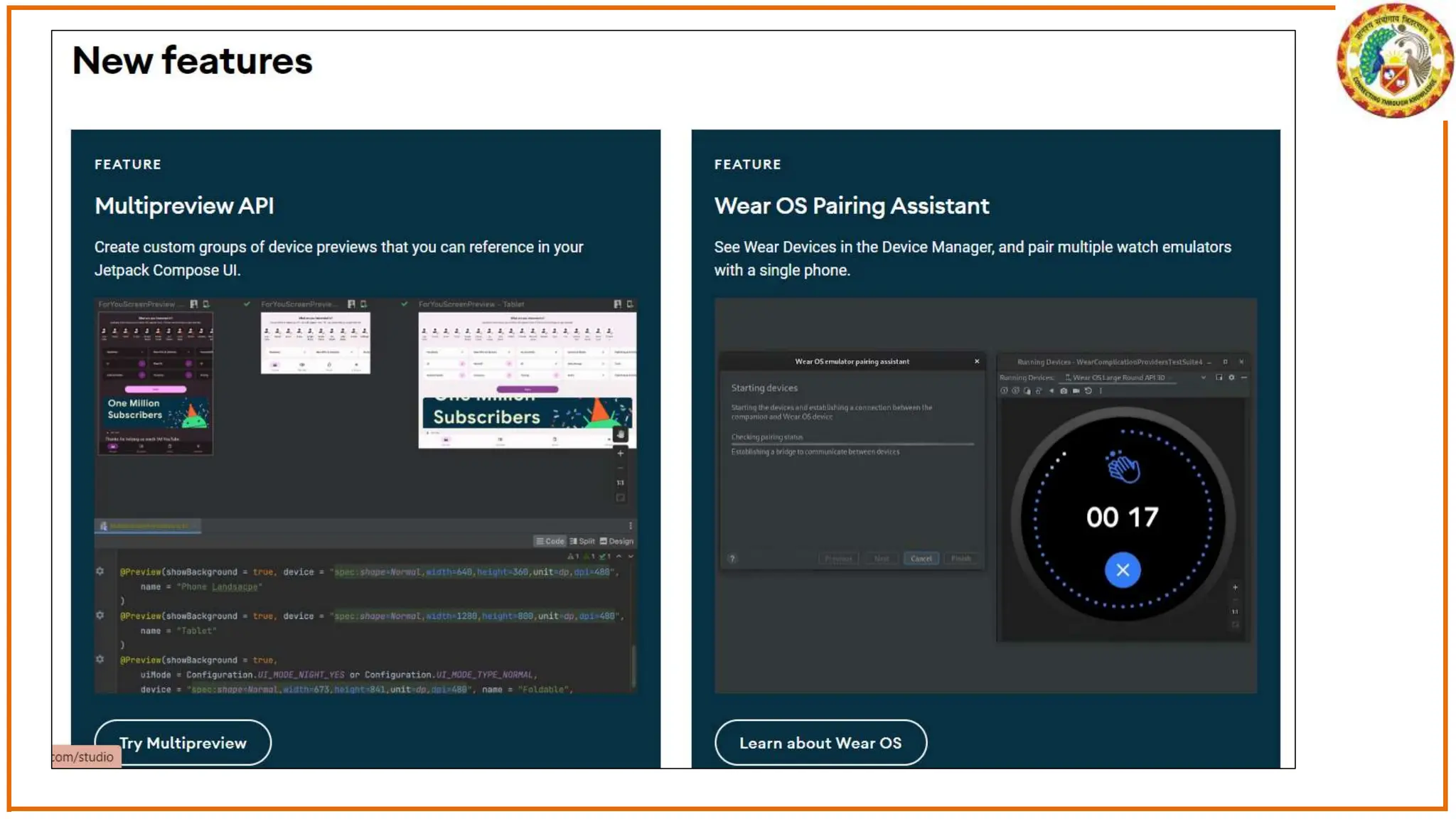
Task: Click the screenshot camera icon in emulator toolbar
Action: pyautogui.click(x=1064, y=391)
